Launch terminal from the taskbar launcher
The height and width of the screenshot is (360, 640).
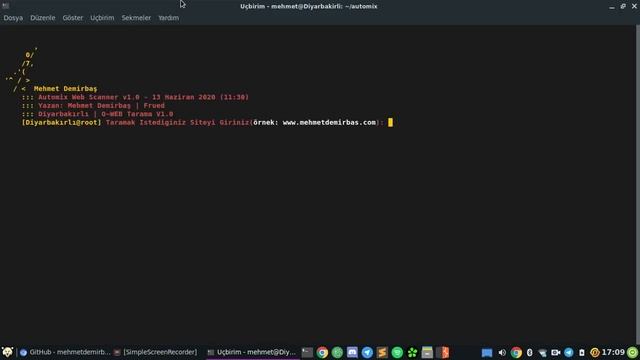(307, 352)
